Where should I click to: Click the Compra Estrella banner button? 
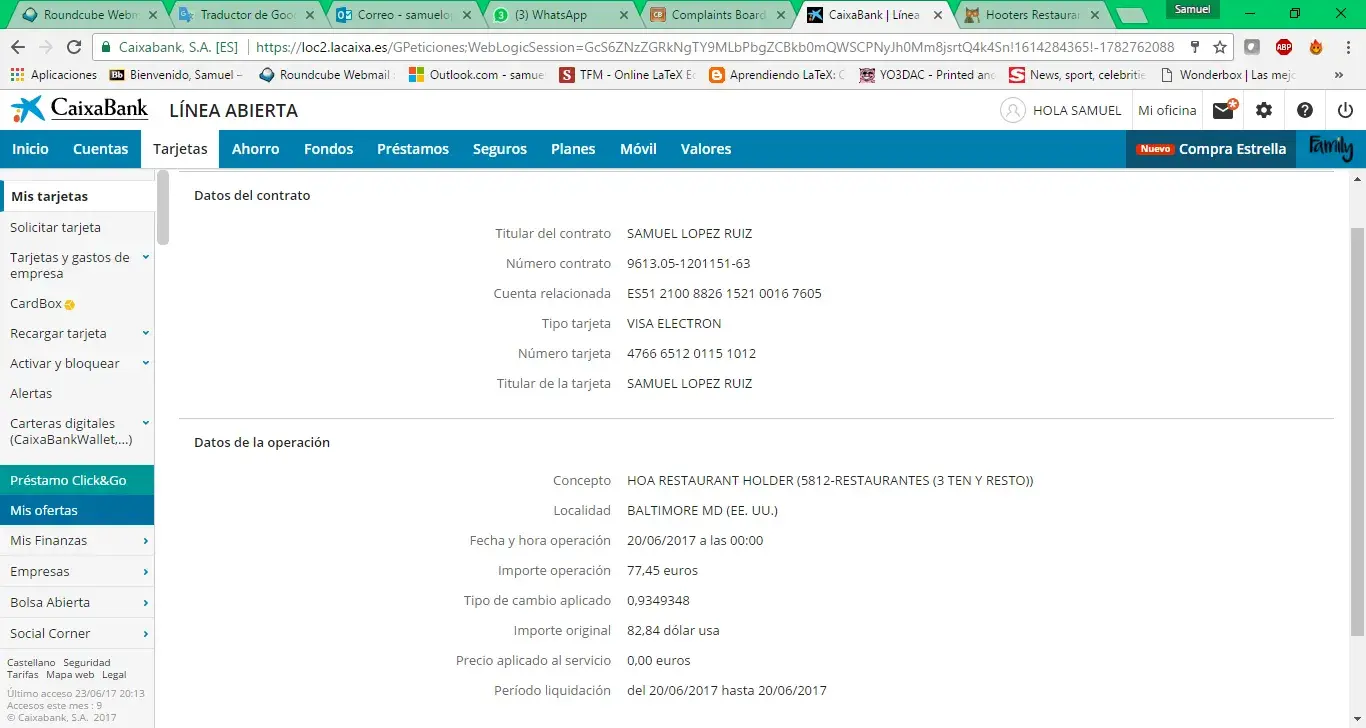[x=1211, y=149]
